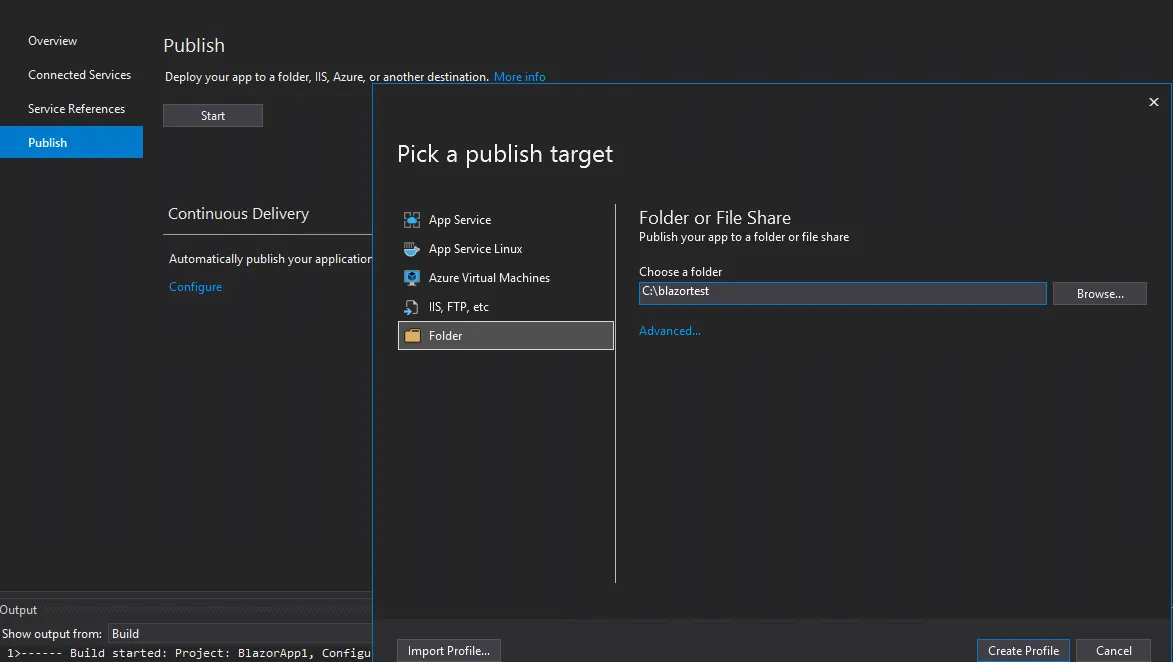Click the Folder publish target icon
The image size is (1173, 662).
pyautogui.click(x=411, y=336)
